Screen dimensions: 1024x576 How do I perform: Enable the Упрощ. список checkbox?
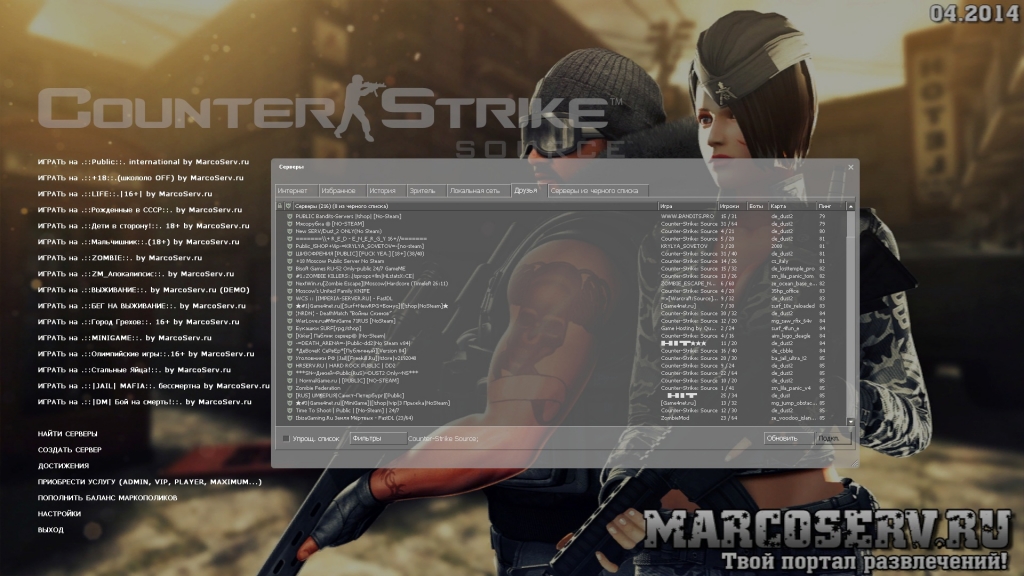pyautogui.click(x=286, y=438)
